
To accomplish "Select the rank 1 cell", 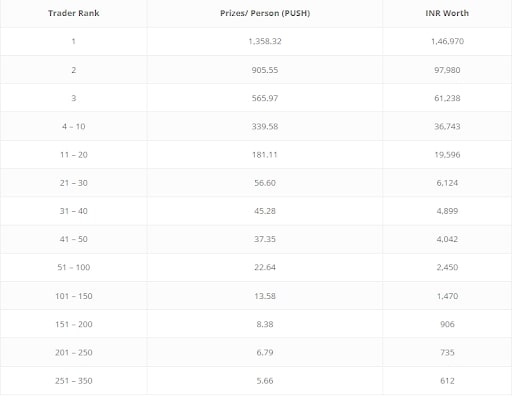I will [x=74, y=41].
